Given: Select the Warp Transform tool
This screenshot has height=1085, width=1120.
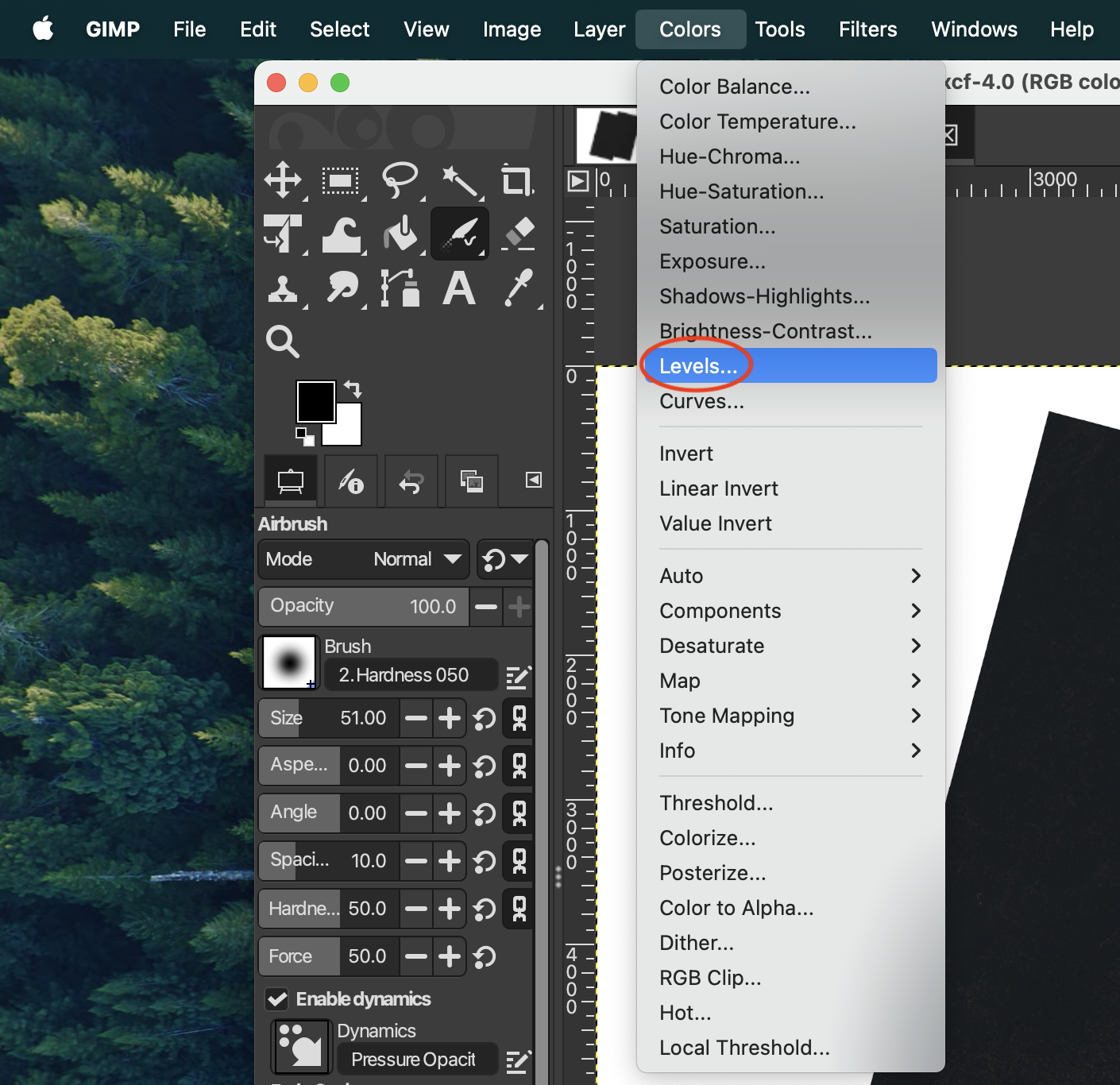Looking at the screenshot, I should point(342,234).
